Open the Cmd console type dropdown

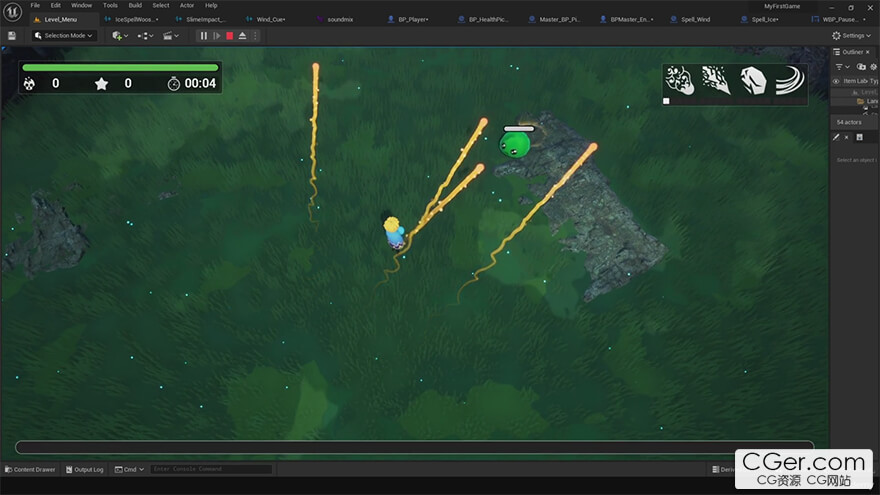click(x=130, y=469)
